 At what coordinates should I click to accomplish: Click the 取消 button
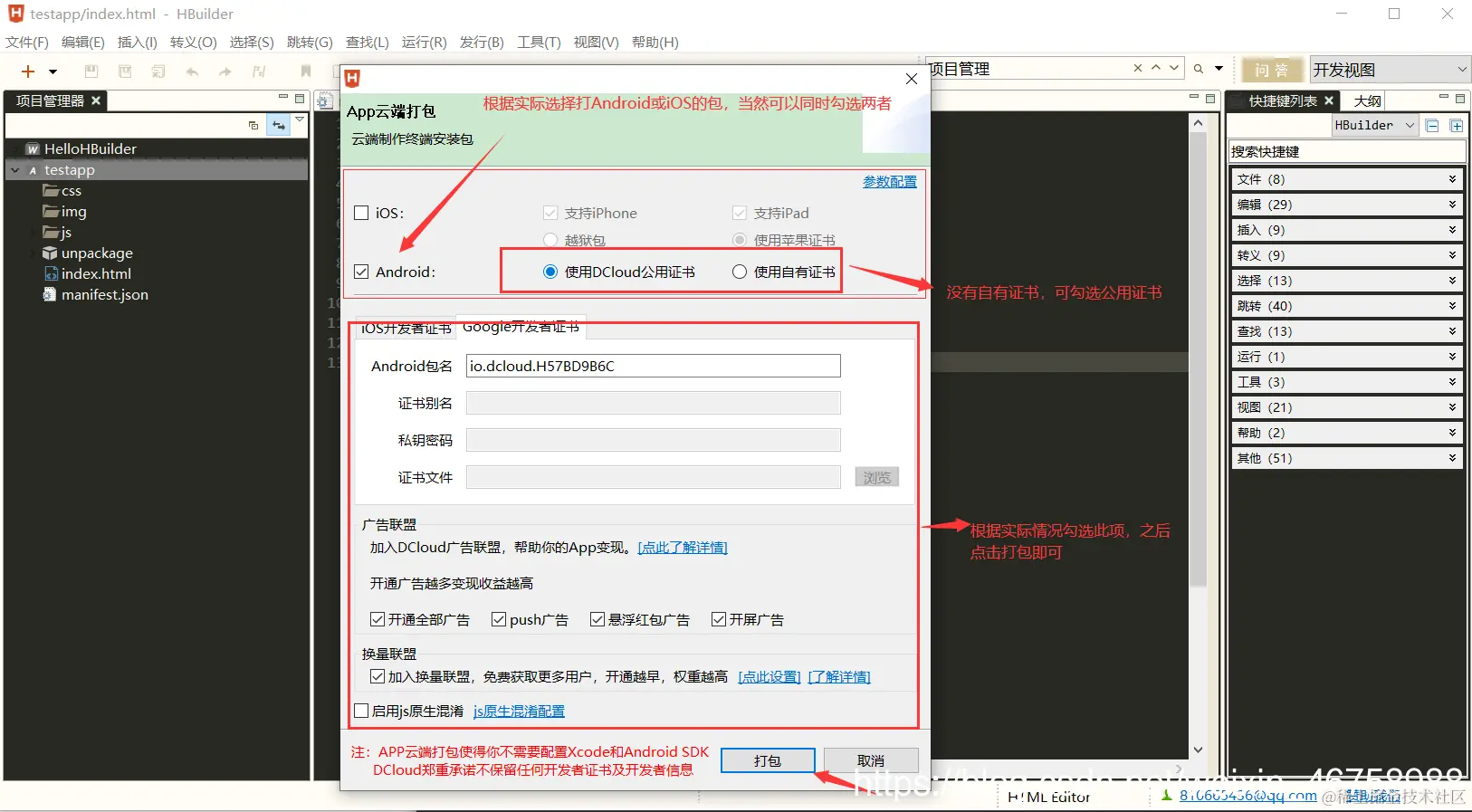[x=871, y=760]
